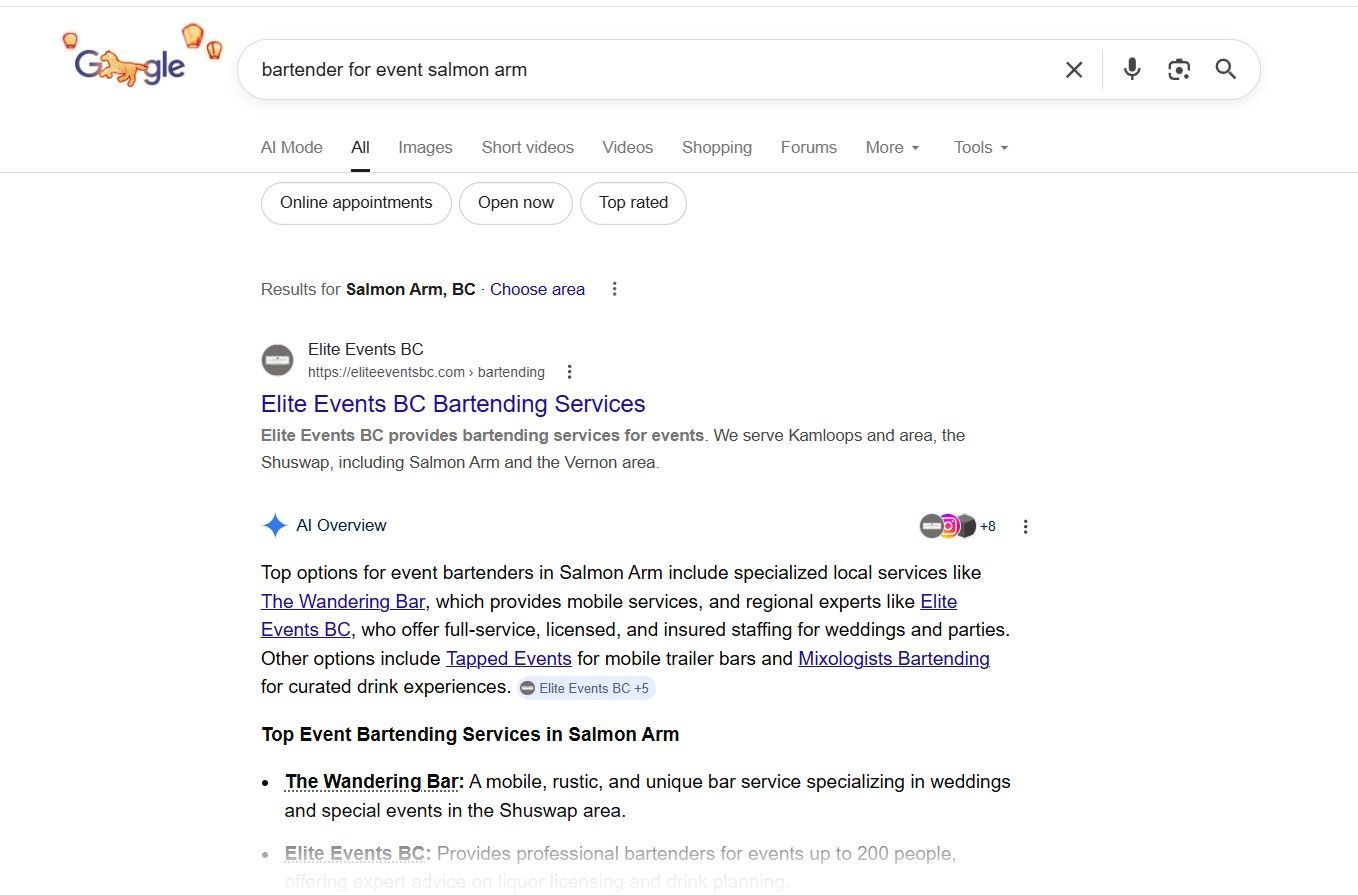Click the Choose area link
Image resolution: width=1358 pixels, height=895 pixels.
537,289
